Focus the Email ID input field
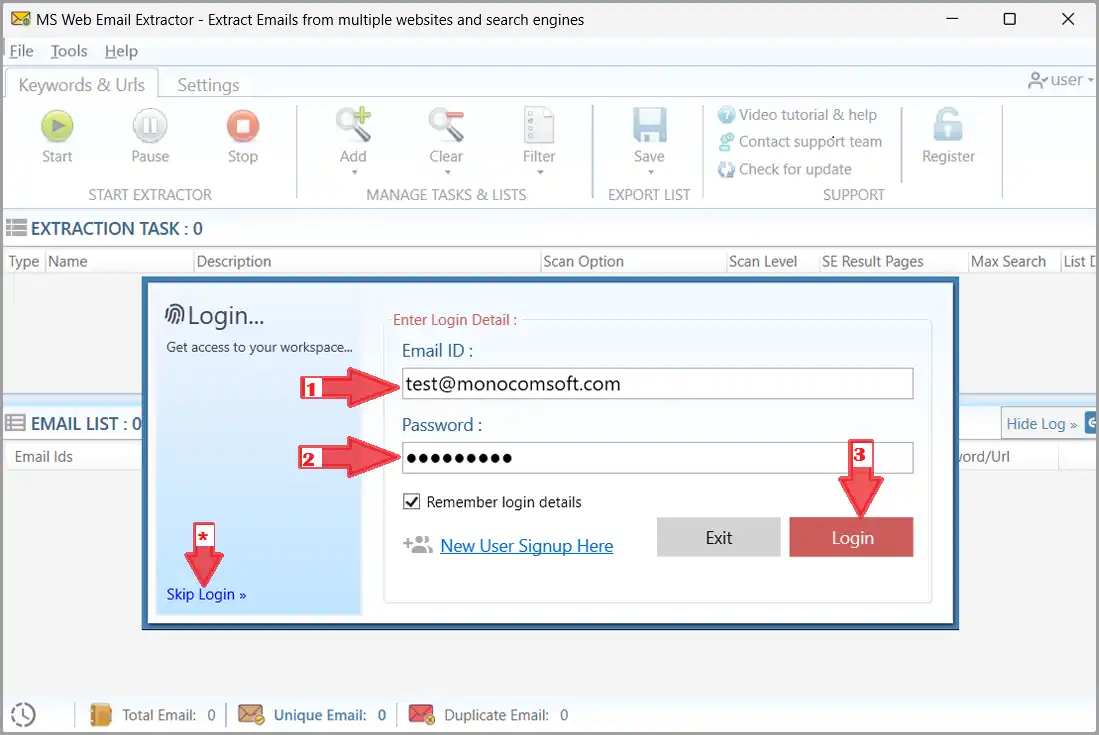The height and width of the screenshot is (735, 1099). pos(657,383)
